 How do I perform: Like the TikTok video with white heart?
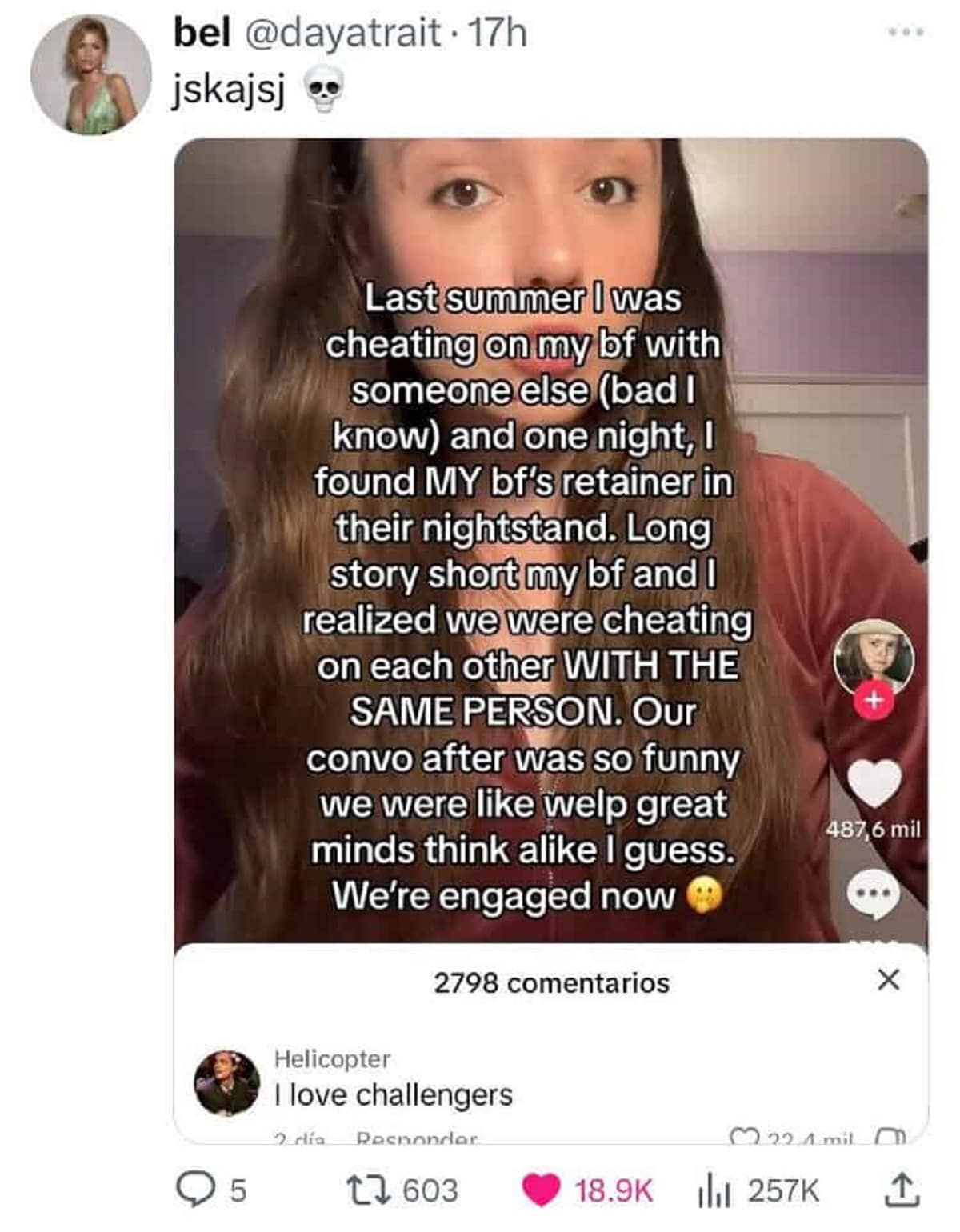(x=874, y=782)
